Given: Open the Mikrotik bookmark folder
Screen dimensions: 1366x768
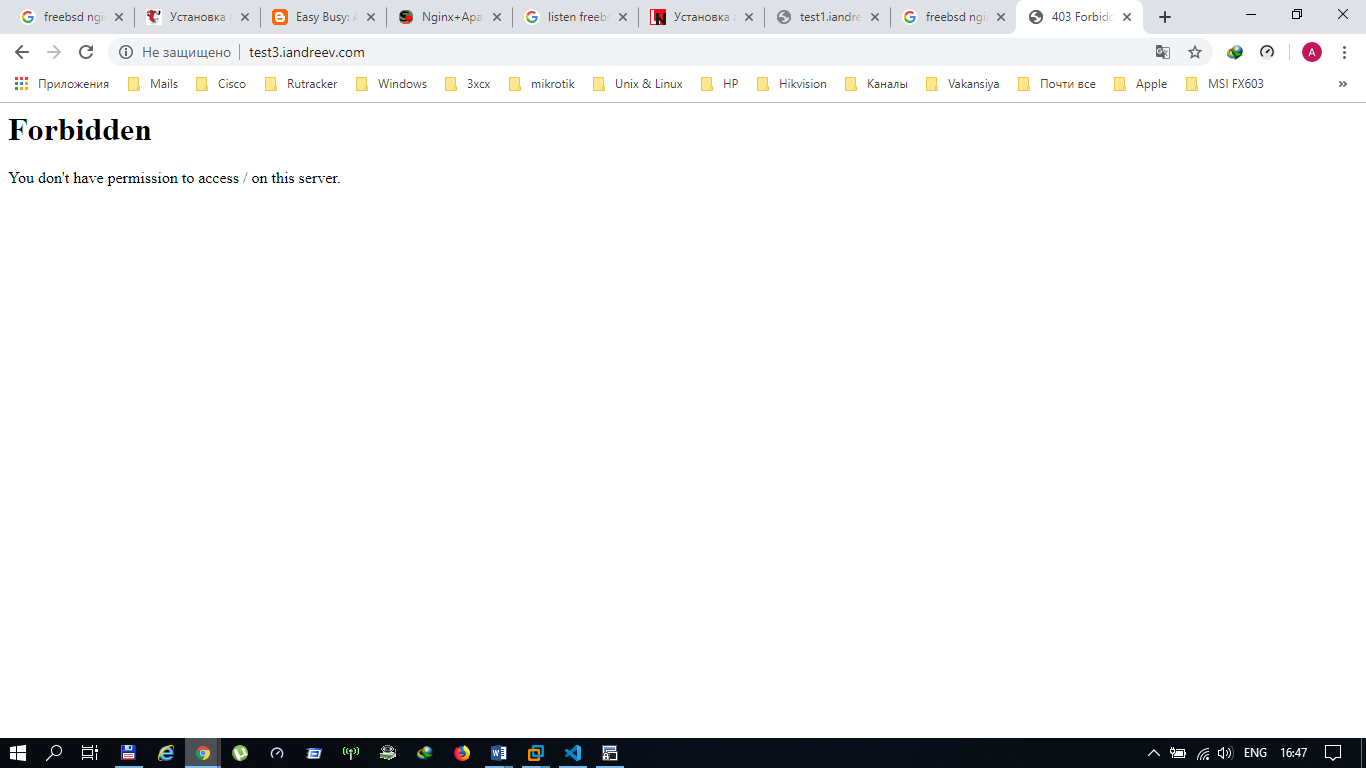Looking at the screenshot, I should (x=541, y=84).
